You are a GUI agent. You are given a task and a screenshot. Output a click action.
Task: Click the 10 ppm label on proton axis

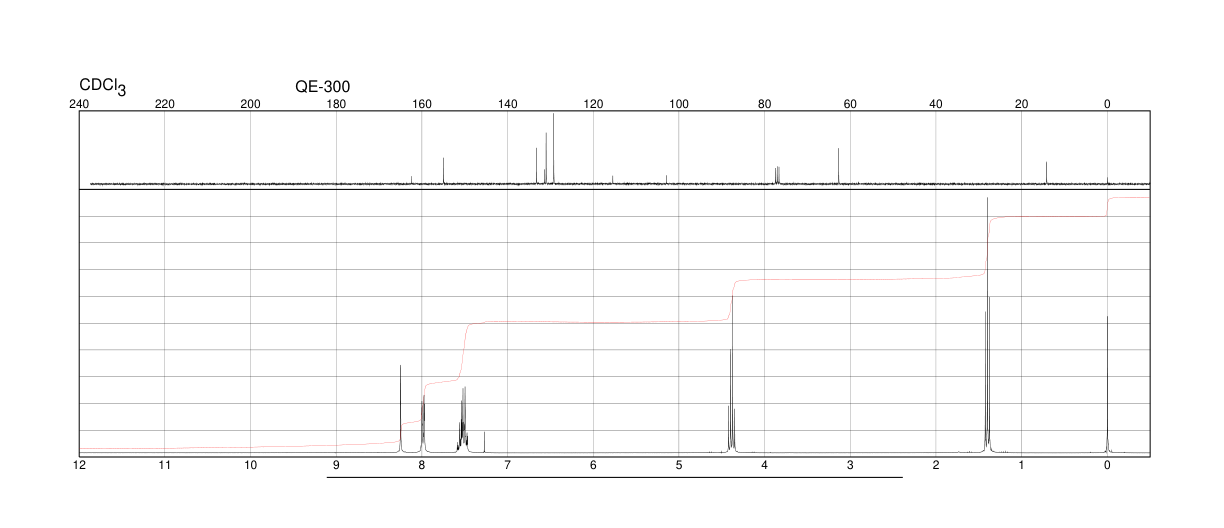click(x=251, y=466)
